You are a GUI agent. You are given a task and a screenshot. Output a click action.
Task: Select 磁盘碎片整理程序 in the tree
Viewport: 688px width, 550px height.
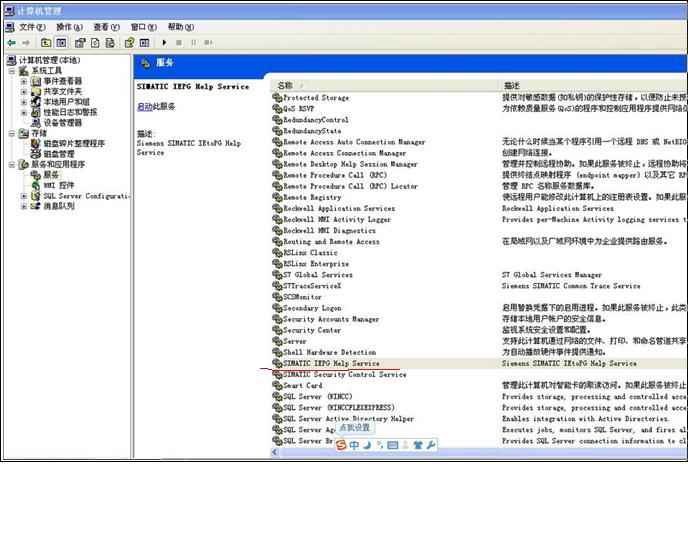tap(74, 144)
